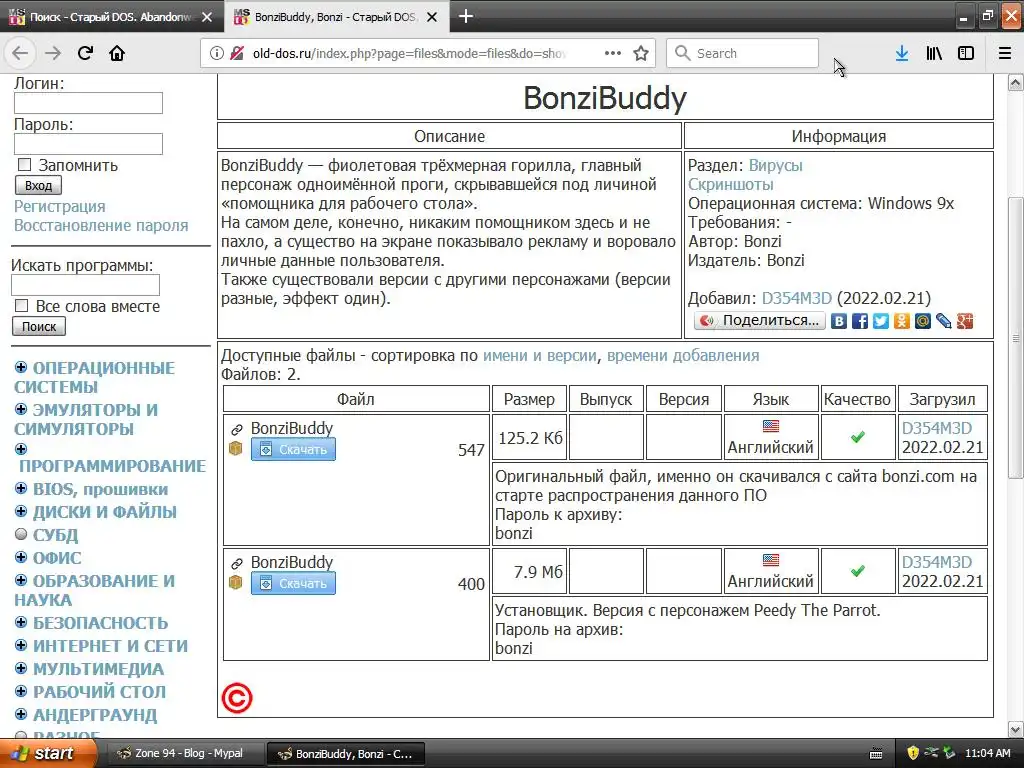Image resolution: width=1024 pixels, height=768 pixels.
Task: Open the АНДЕРГРАУНД category link
Action: (95, 714)
